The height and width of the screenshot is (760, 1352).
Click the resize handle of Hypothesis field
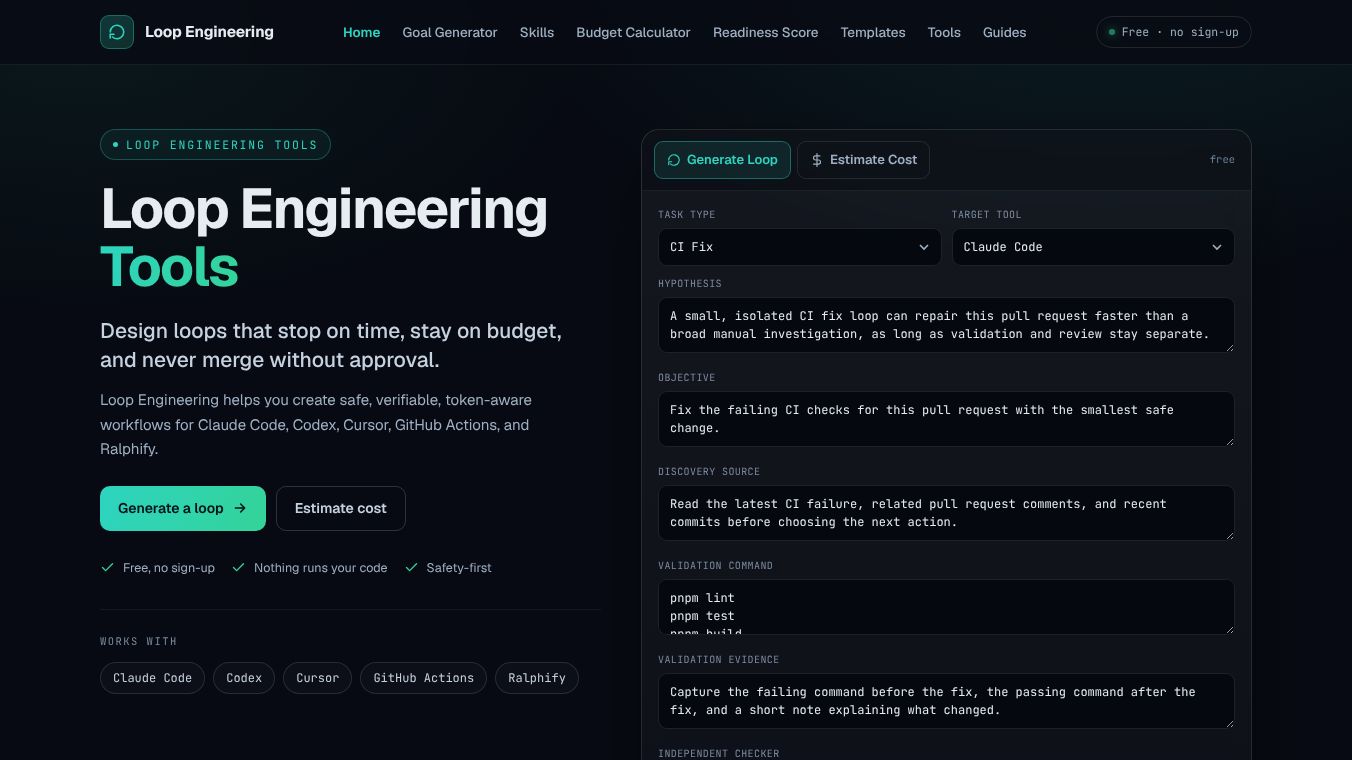tap(1228, 346)
